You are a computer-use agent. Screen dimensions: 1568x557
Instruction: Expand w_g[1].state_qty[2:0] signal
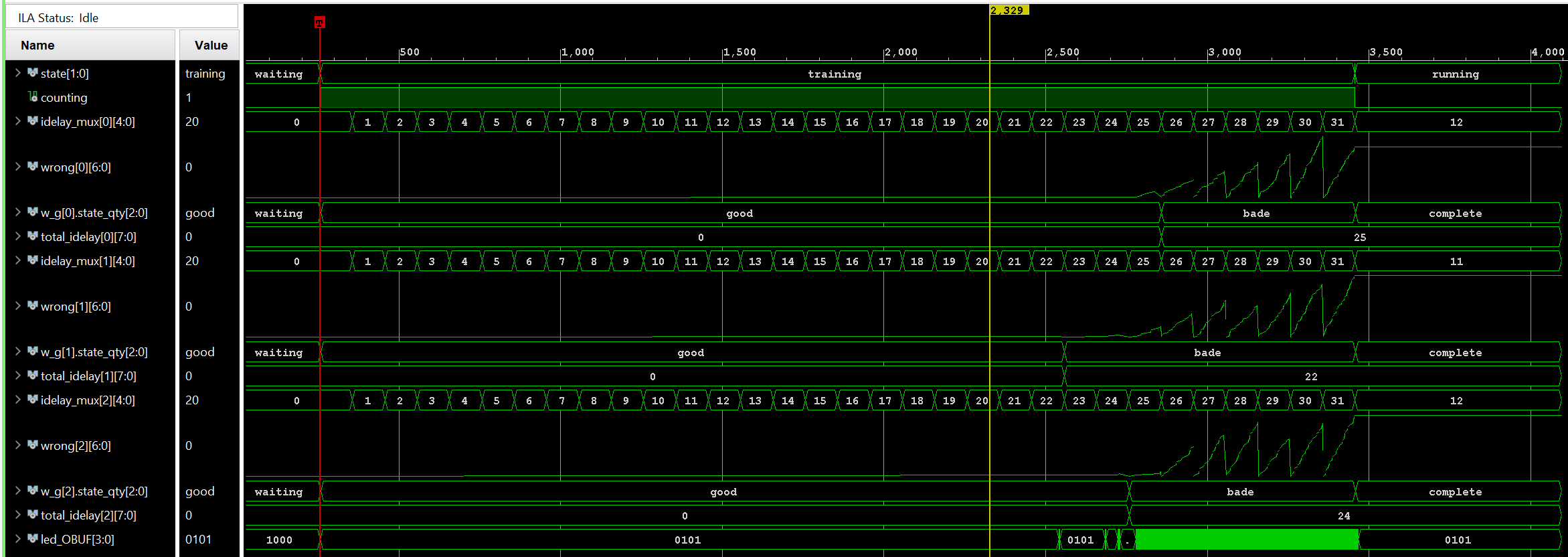coord(18,351)
